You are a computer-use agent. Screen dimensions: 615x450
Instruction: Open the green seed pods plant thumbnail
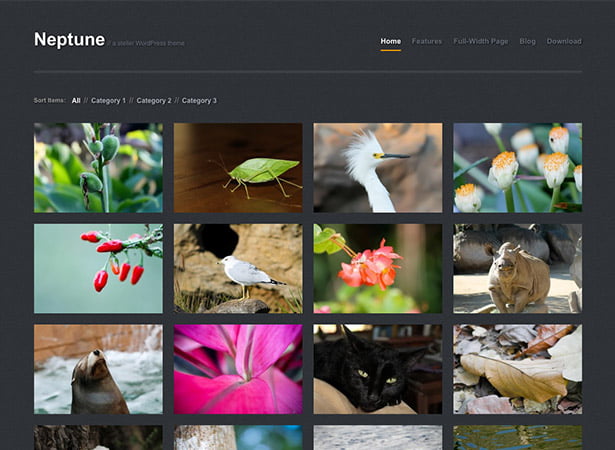point(98,168)
